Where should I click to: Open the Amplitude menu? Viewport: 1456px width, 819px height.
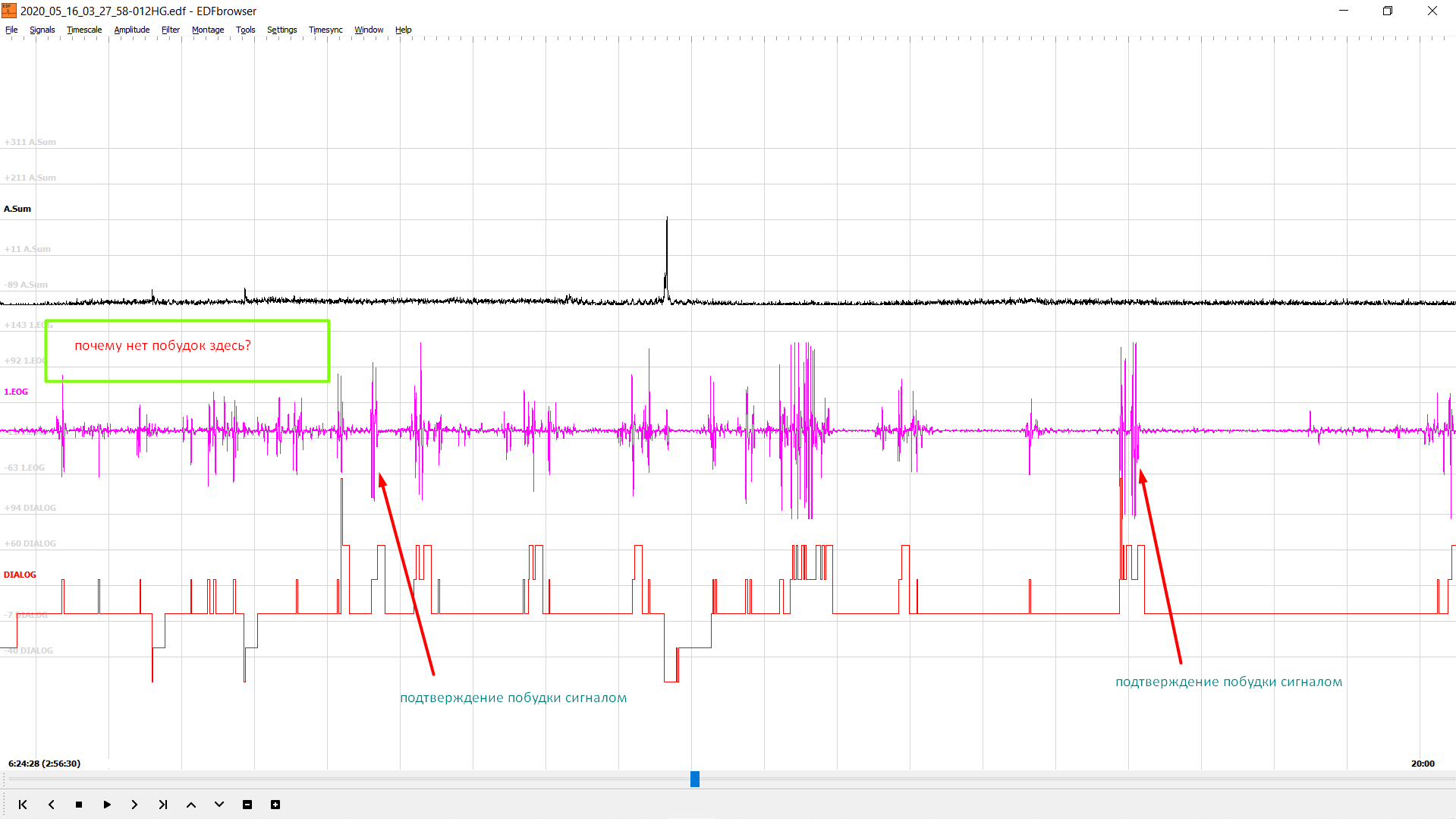(132, 30)
